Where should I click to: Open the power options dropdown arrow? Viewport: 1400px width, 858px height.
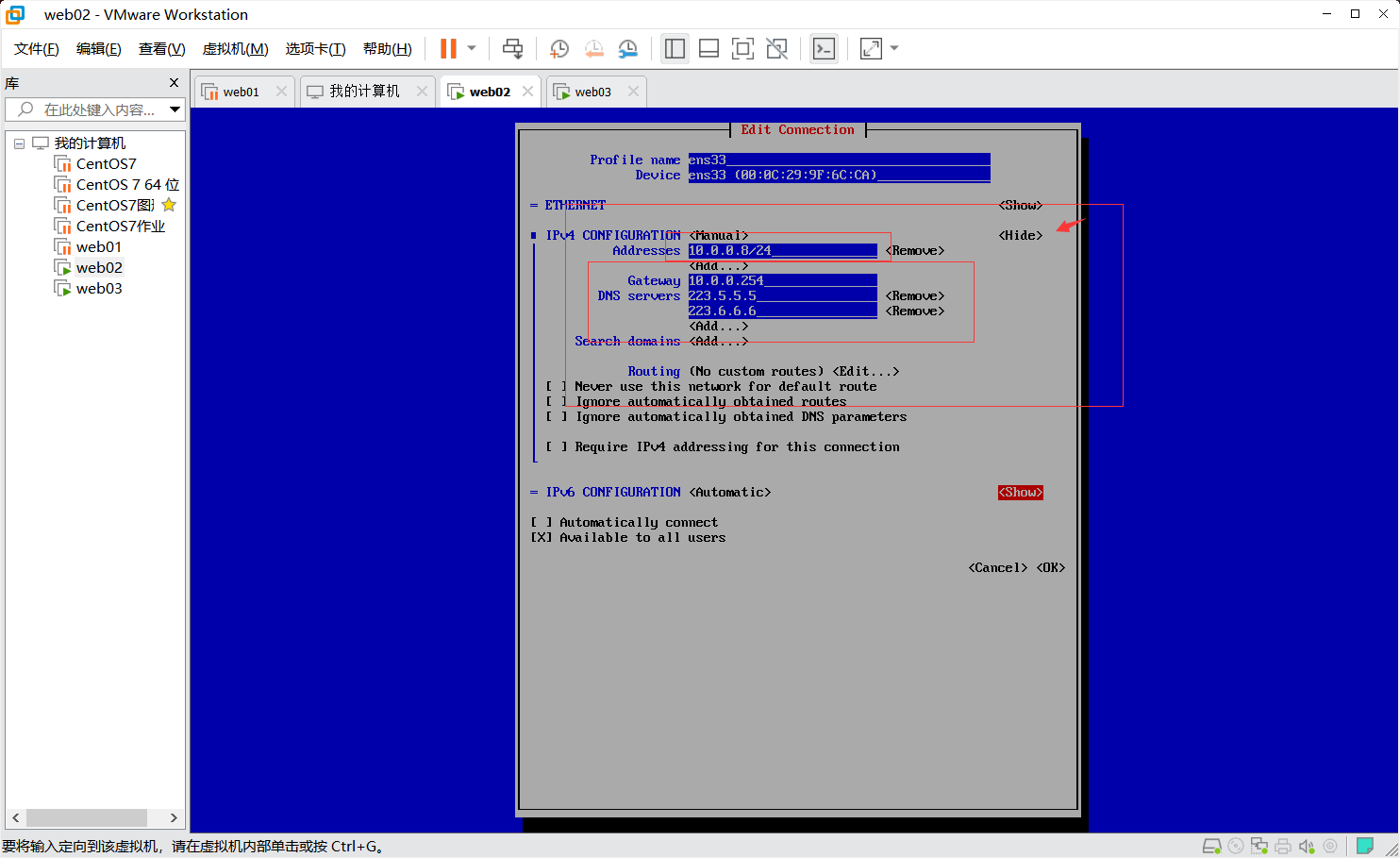click(472, 48)
